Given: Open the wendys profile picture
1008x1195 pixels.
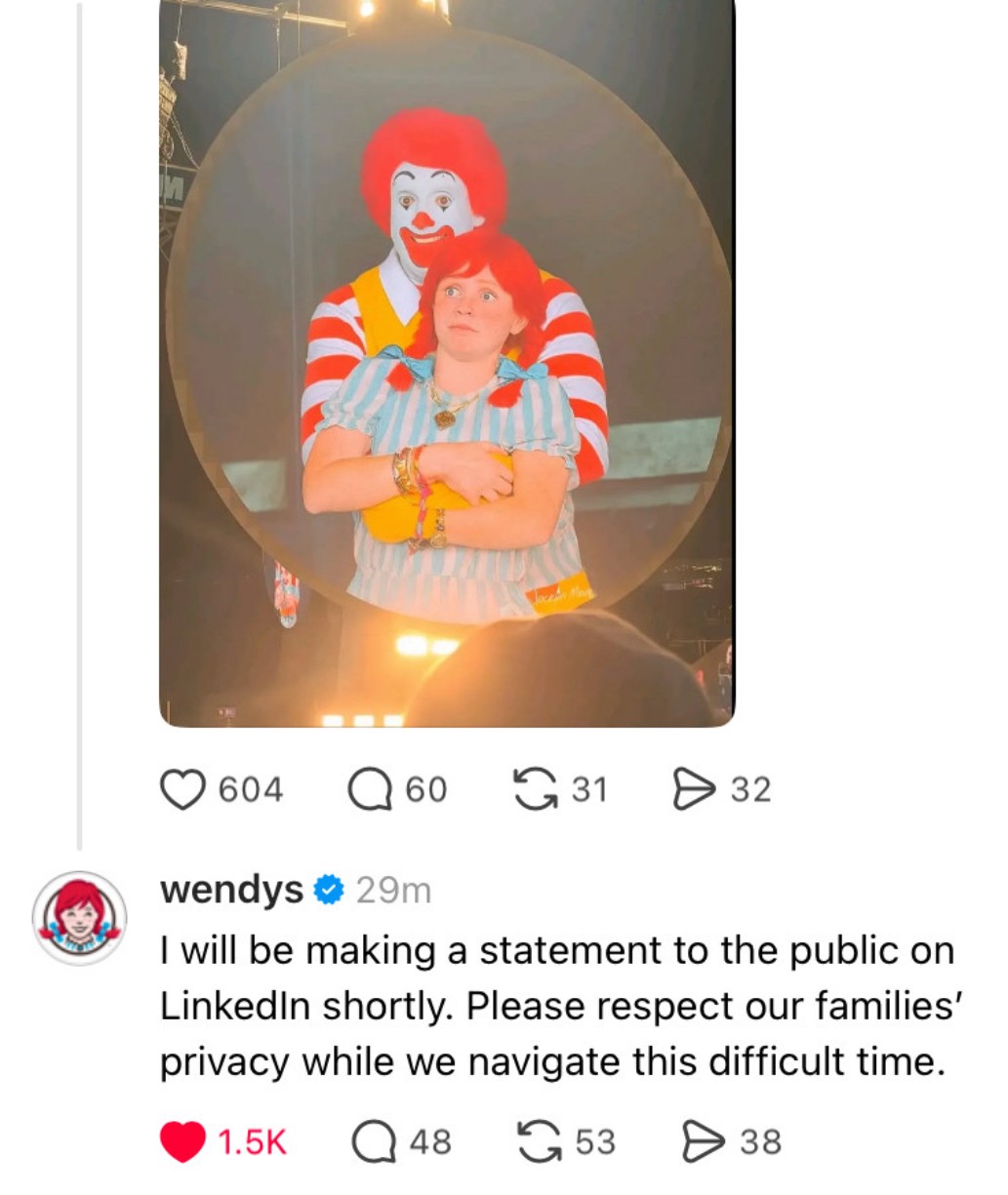Looking at the screenshot, I should pyautogui.click(x=80, y=918).
